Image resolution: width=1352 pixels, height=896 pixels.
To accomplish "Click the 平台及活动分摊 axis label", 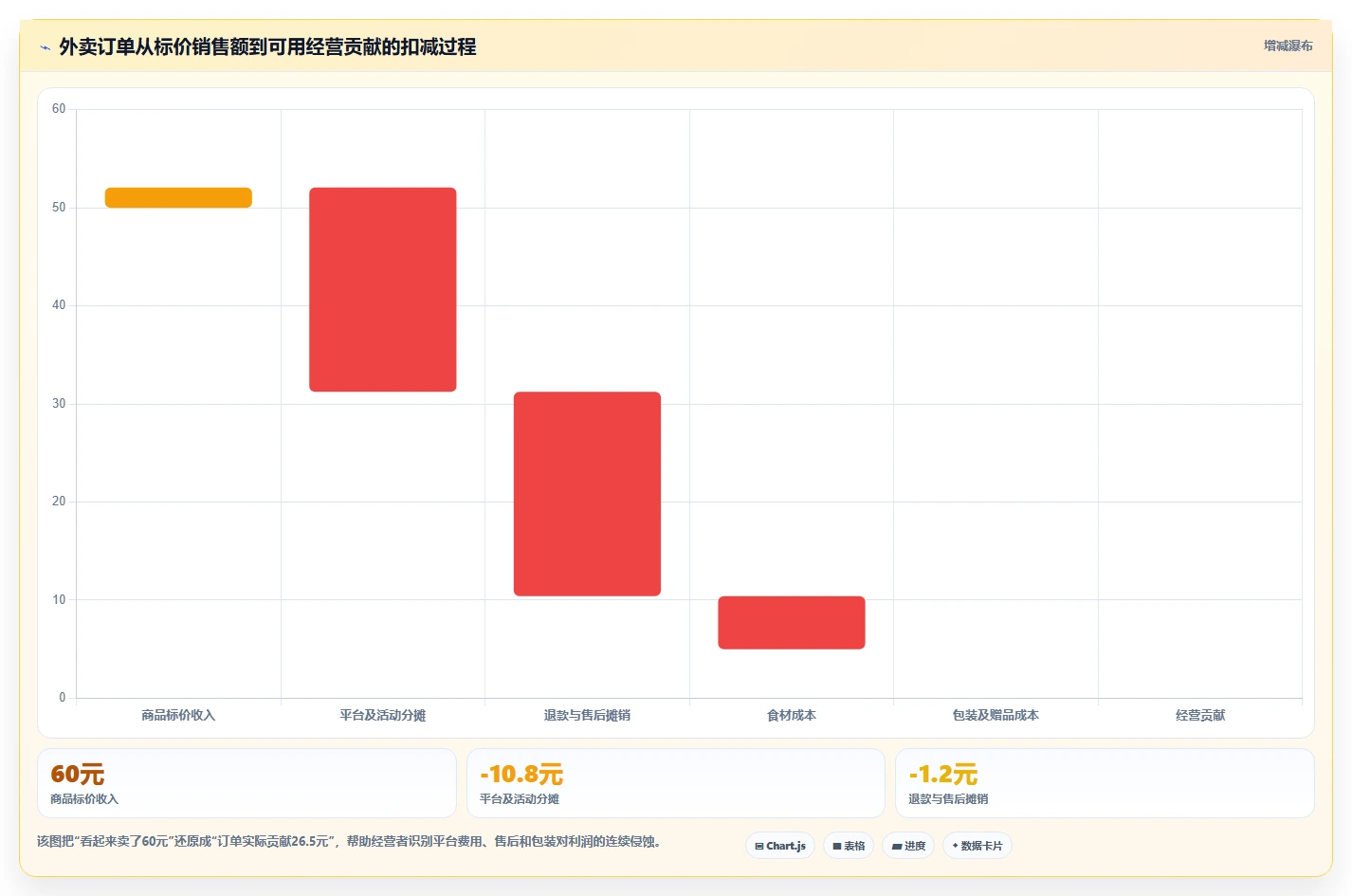I will 383,715.
